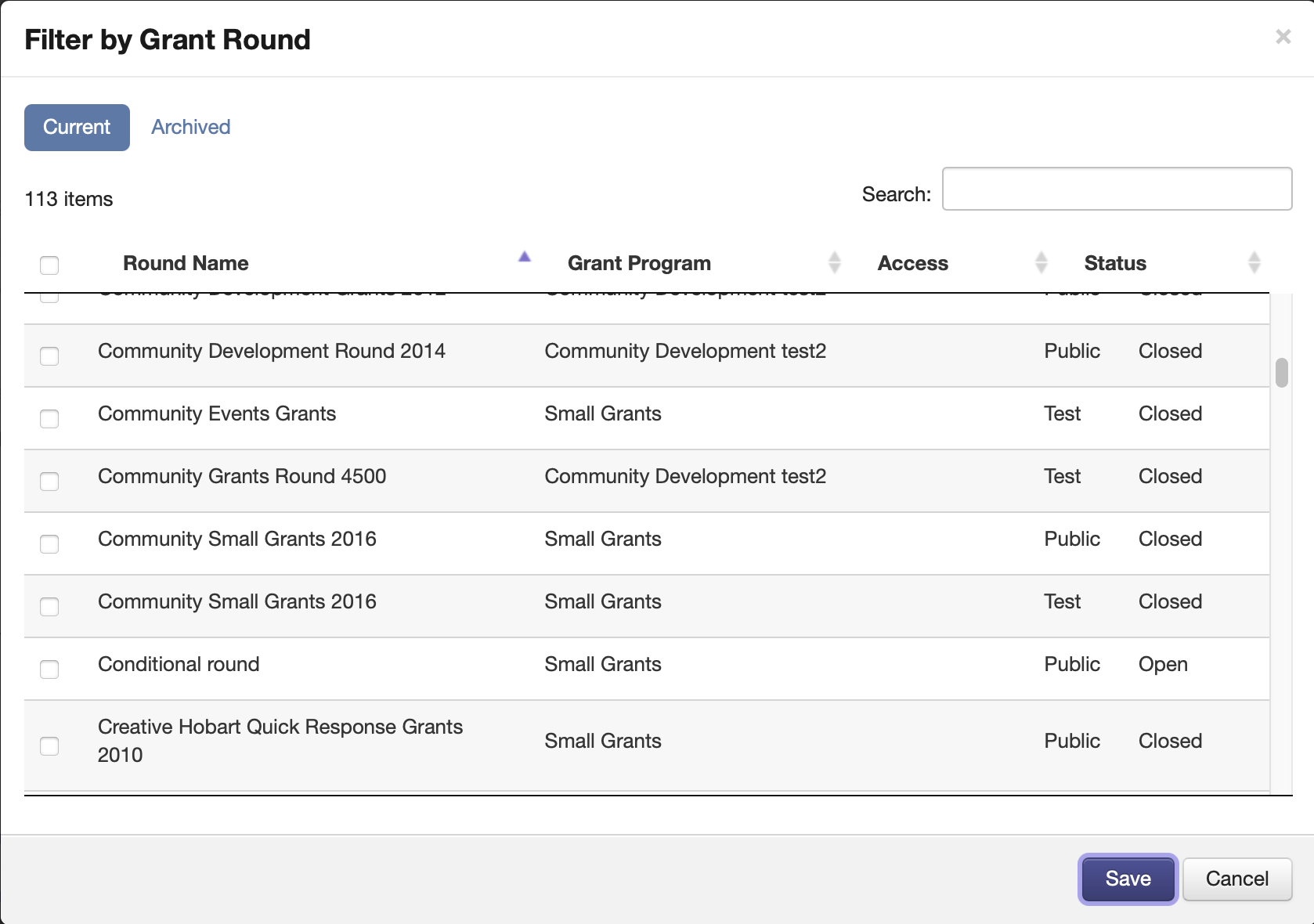Sort by Access column arrows
The height and width of the screenshot is (924, 1314).
pos(1041,262)
